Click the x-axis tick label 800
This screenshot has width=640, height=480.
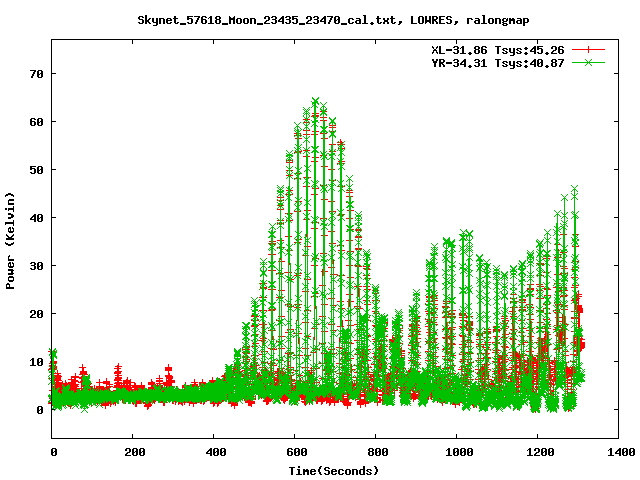(x=378, y=452)
